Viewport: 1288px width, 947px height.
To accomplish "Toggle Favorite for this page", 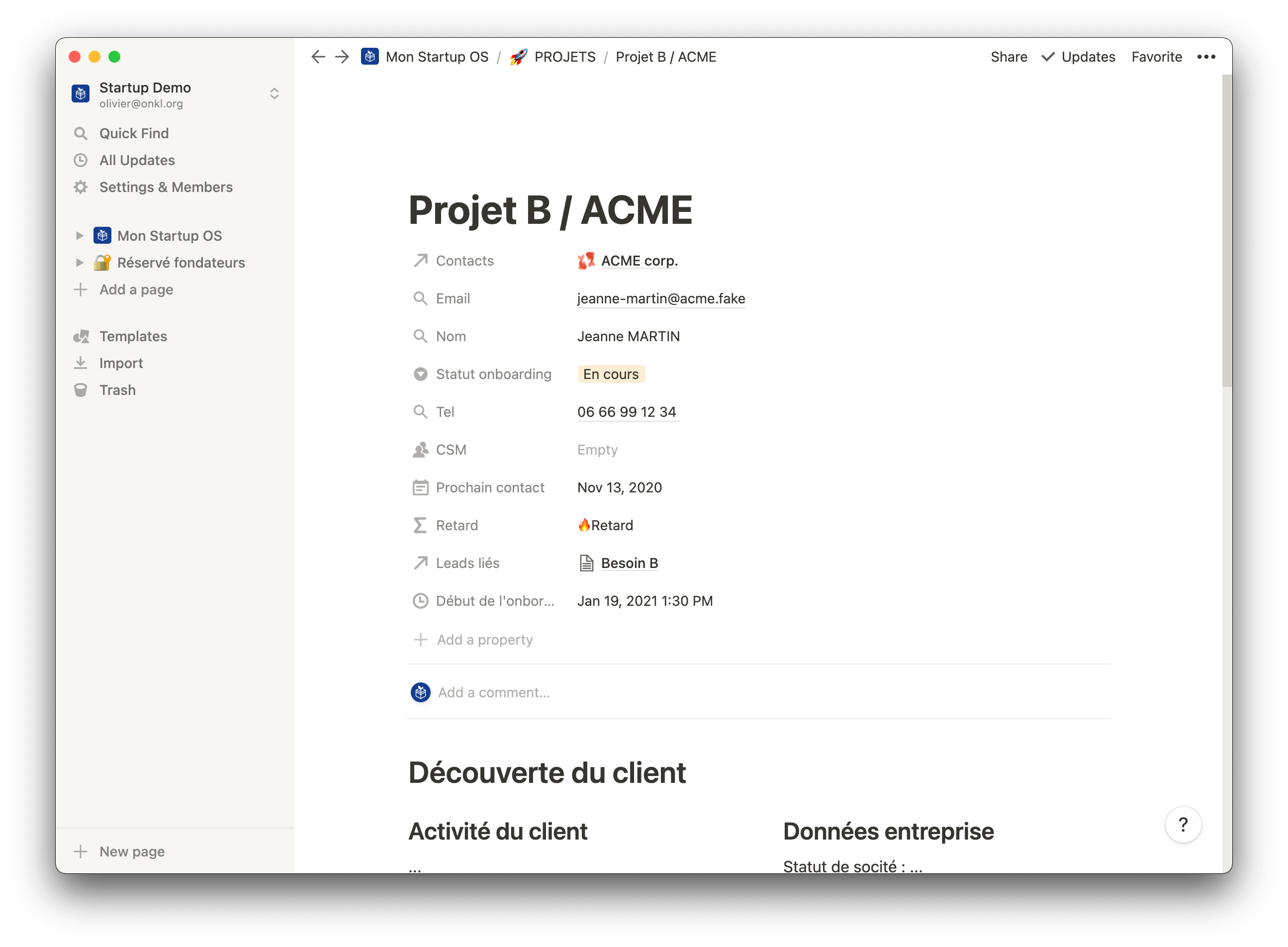I will tap(1156, 57).
